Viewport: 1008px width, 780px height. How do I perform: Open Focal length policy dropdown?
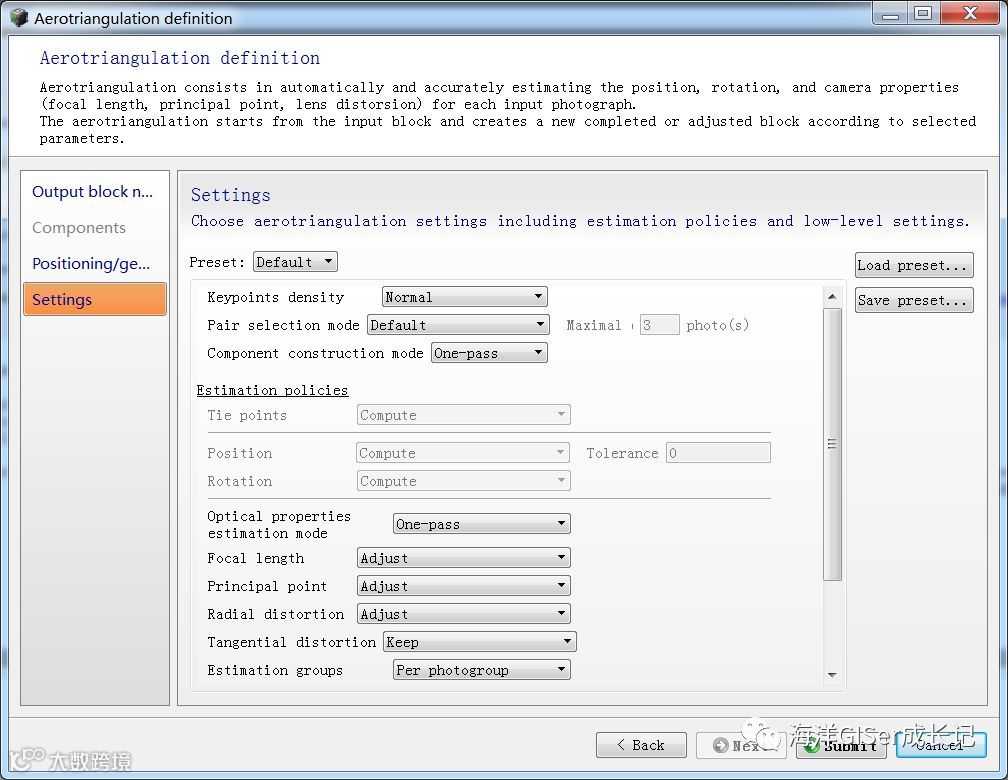click(464, 558)
